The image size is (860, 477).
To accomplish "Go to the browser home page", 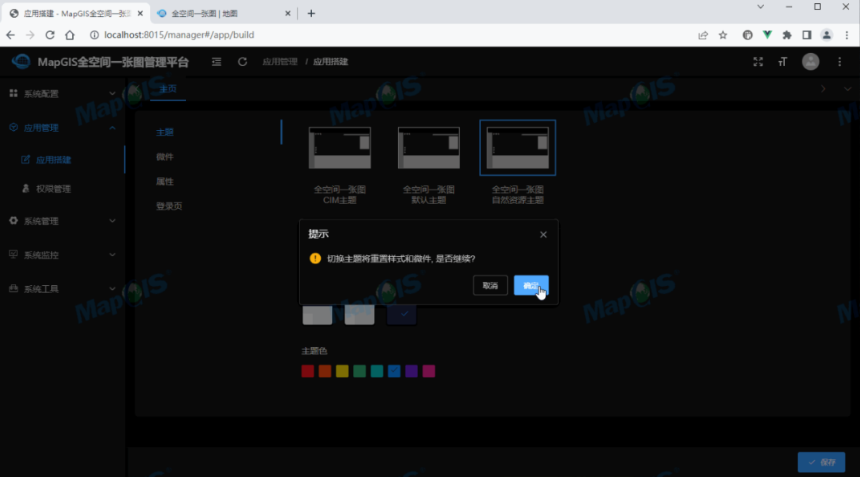I will (x=70, y=35).
